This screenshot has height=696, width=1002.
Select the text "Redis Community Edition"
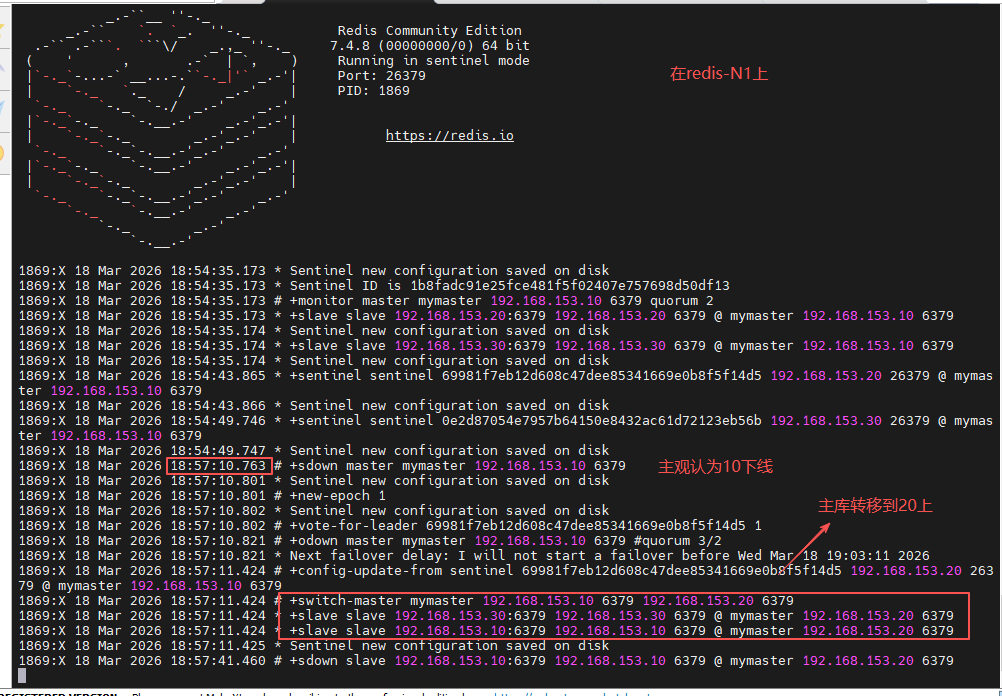point(429,31)
